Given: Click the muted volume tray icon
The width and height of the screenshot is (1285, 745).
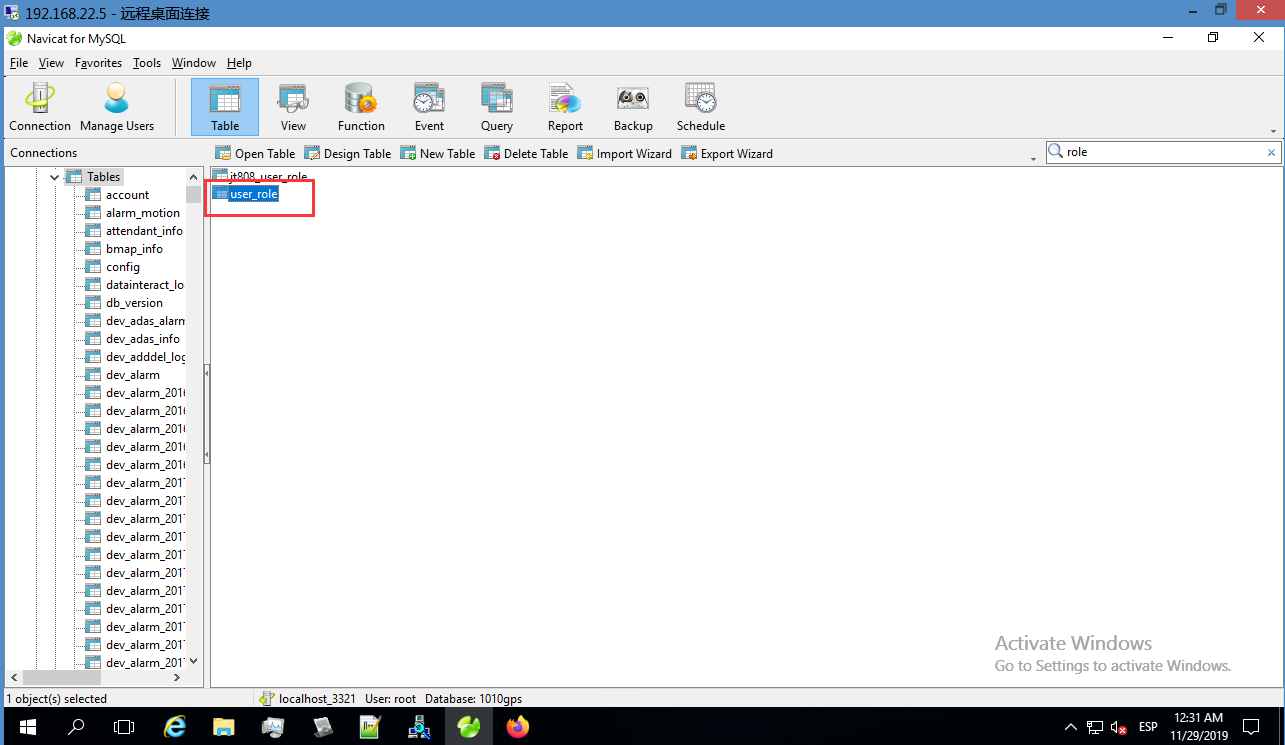Looking at the screenshot, I should pos(1119,727).
